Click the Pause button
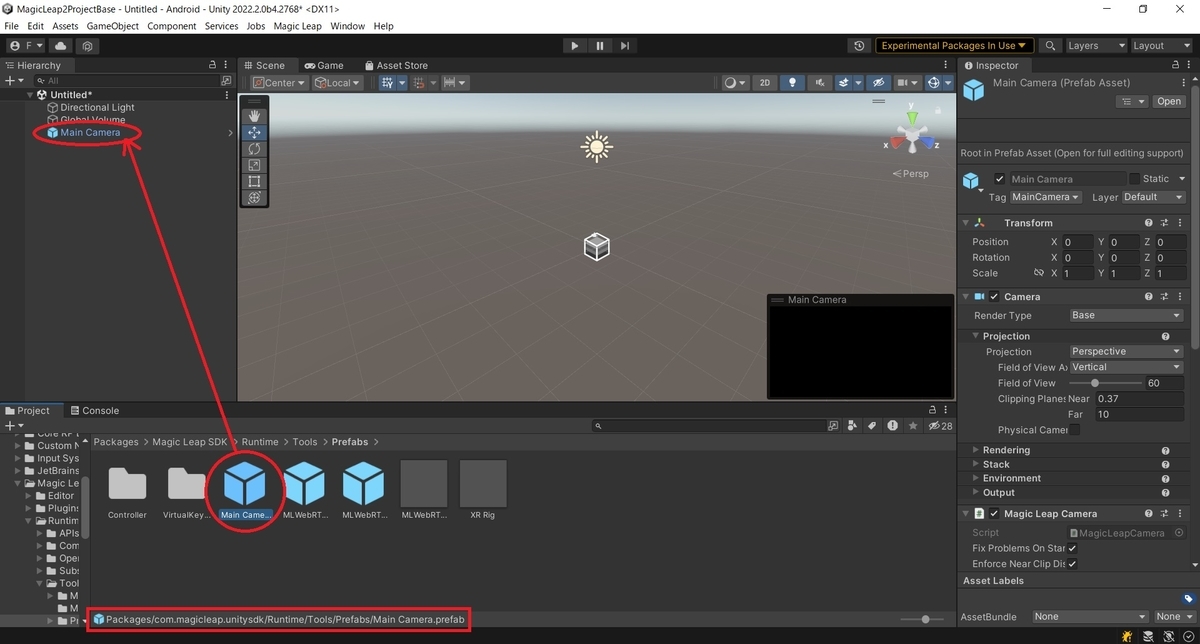1200x644 pixels. pos(600,45)
